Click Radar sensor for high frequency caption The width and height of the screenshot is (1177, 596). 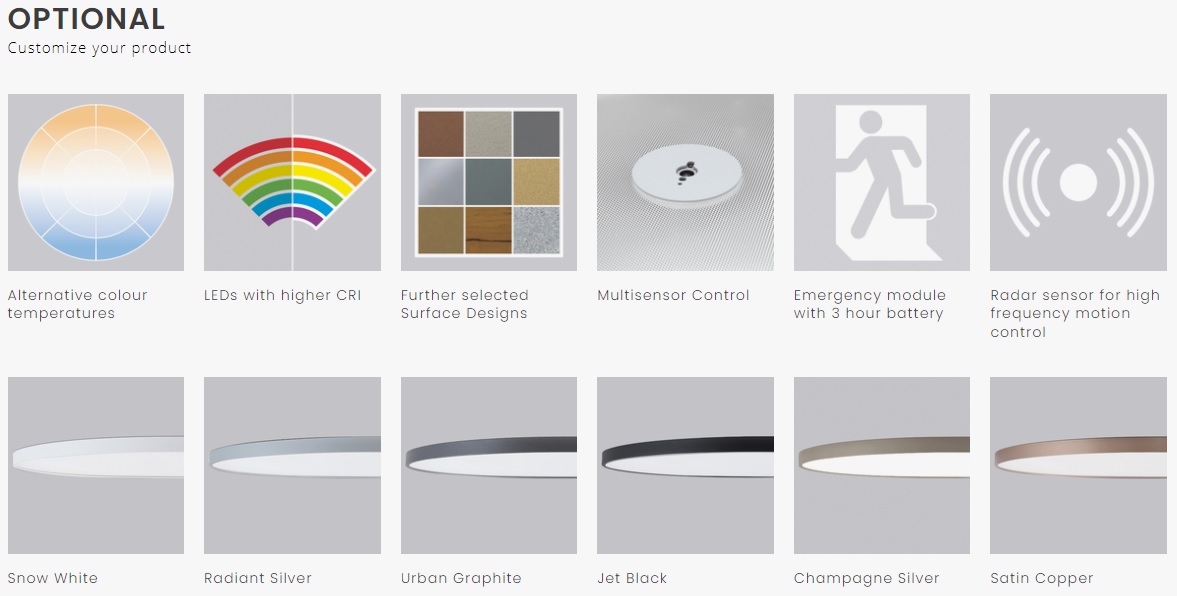(x=1075, y=313)
